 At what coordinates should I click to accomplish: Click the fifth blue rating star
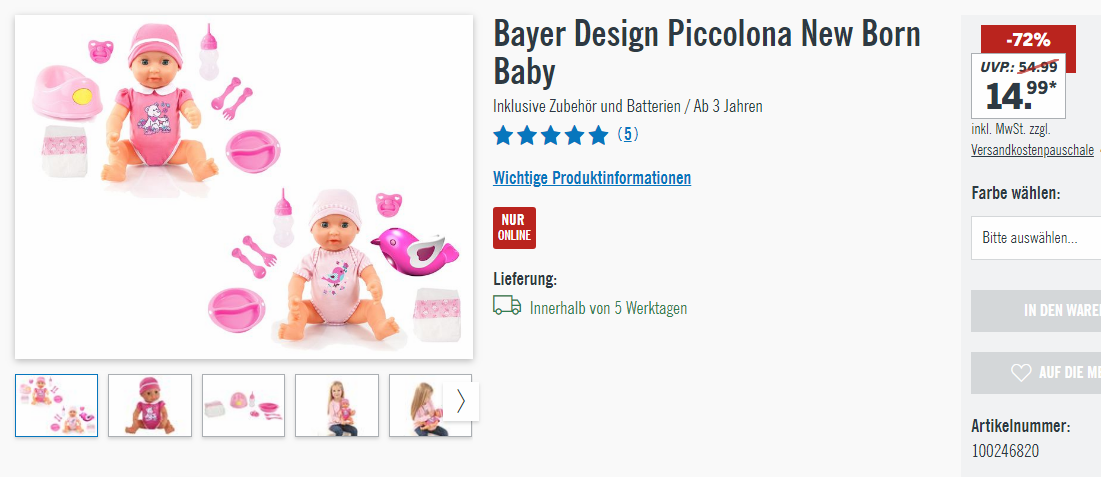[x=598, y=135]
